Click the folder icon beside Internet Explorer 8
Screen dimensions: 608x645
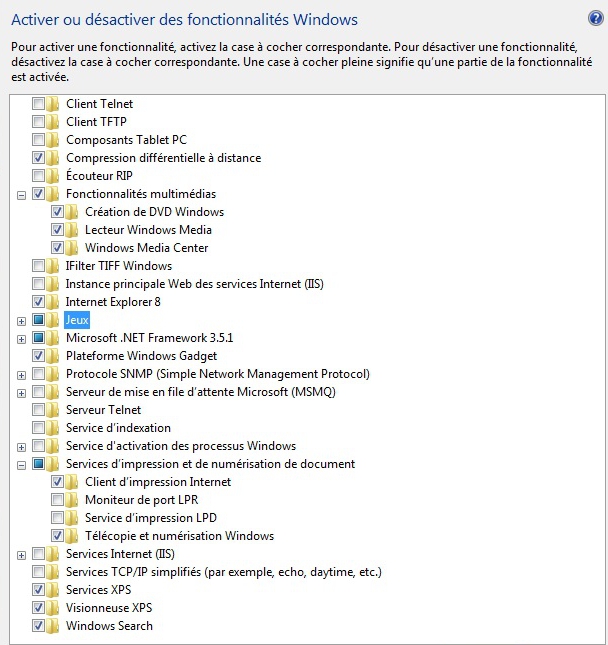[x=53, y=302]
